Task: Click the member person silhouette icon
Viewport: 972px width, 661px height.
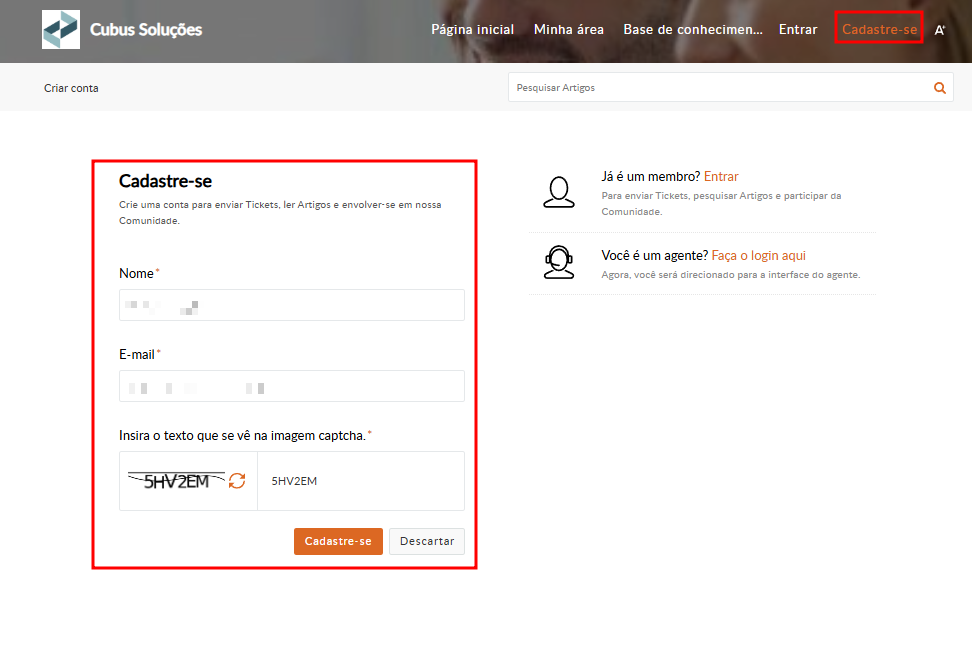Action: tap(559, 190)
